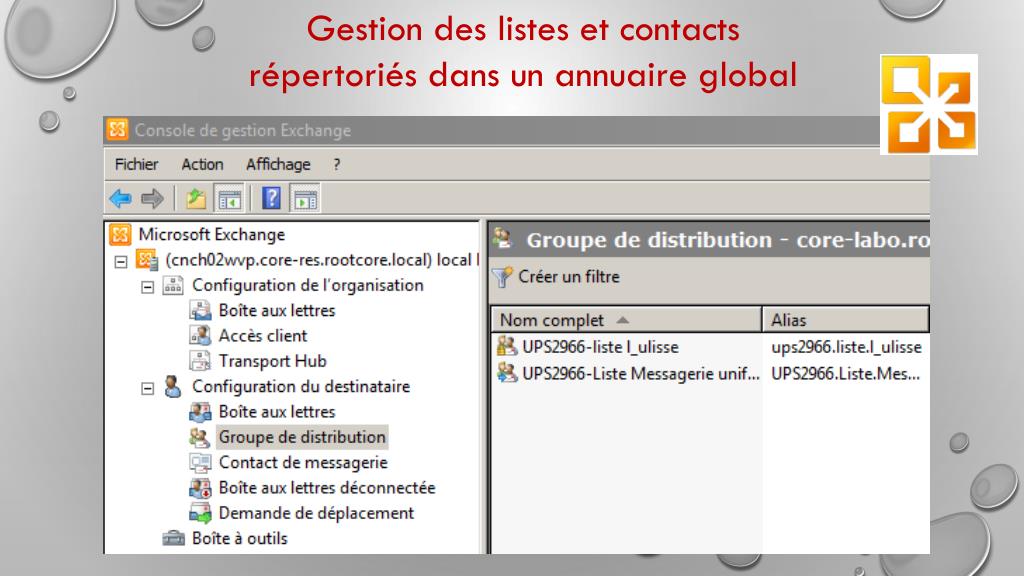Select Boîte aux lettres déconnectée item
This screenshot has height=576, width=1024.
(327, 488)
